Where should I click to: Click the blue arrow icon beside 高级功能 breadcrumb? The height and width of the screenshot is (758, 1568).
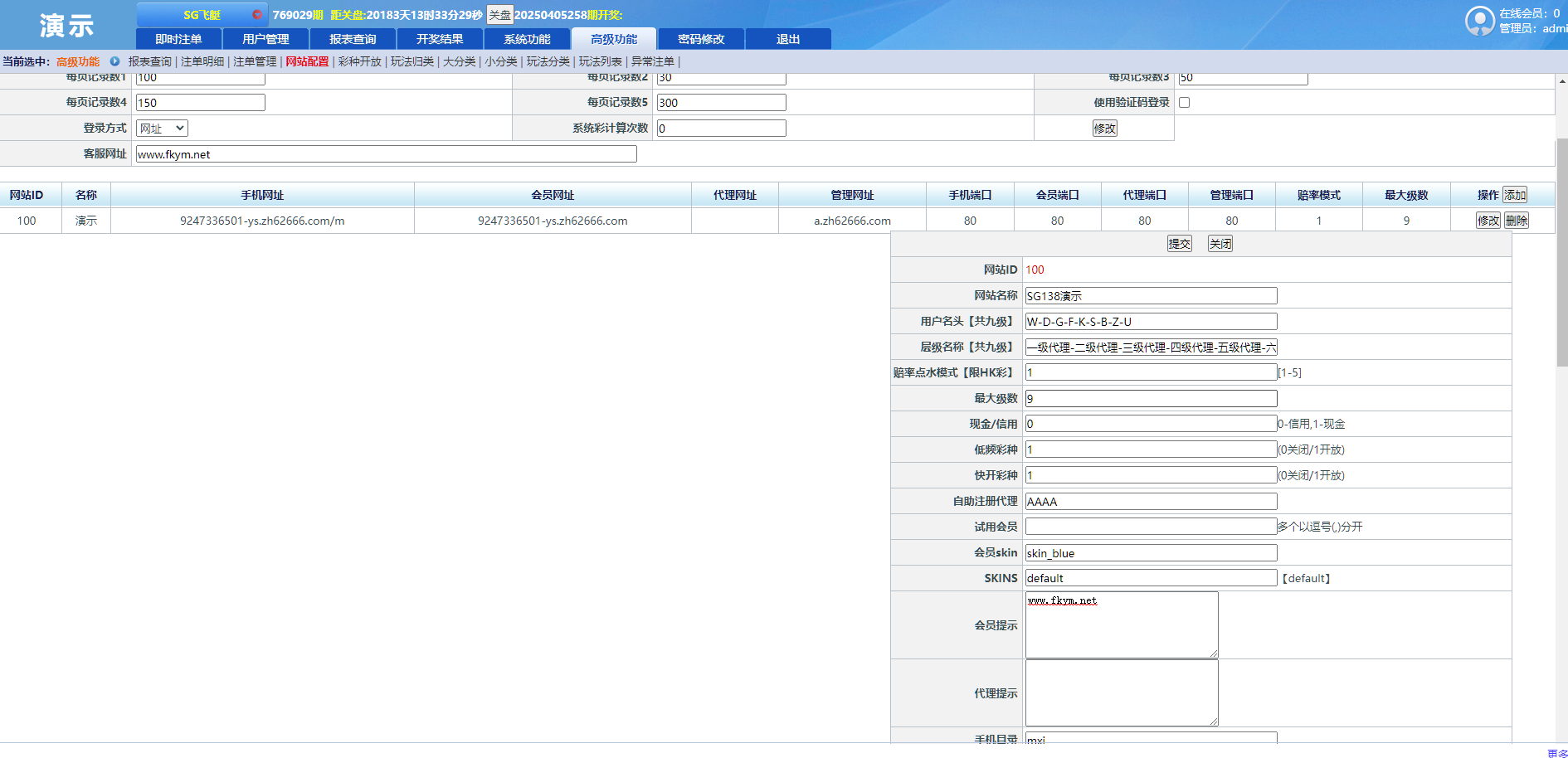114,61
